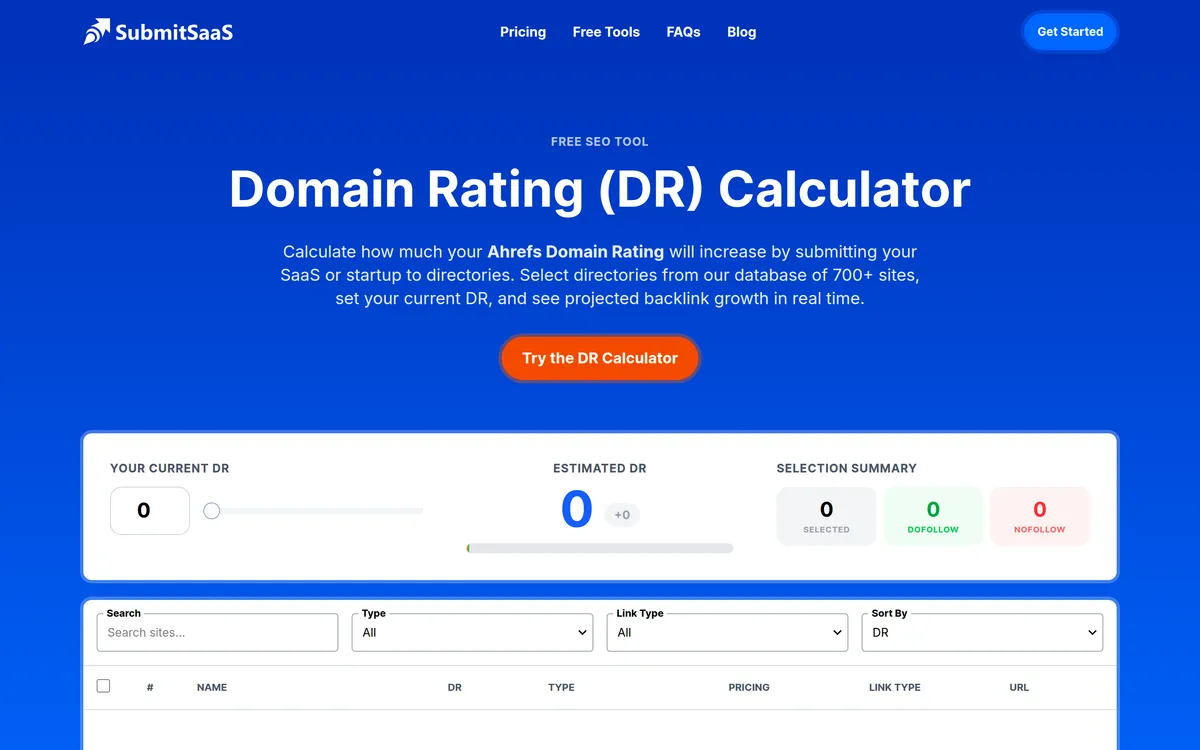Open the FAQs section
Viewport: 1200px width, 750px height.
coord(683,32)
